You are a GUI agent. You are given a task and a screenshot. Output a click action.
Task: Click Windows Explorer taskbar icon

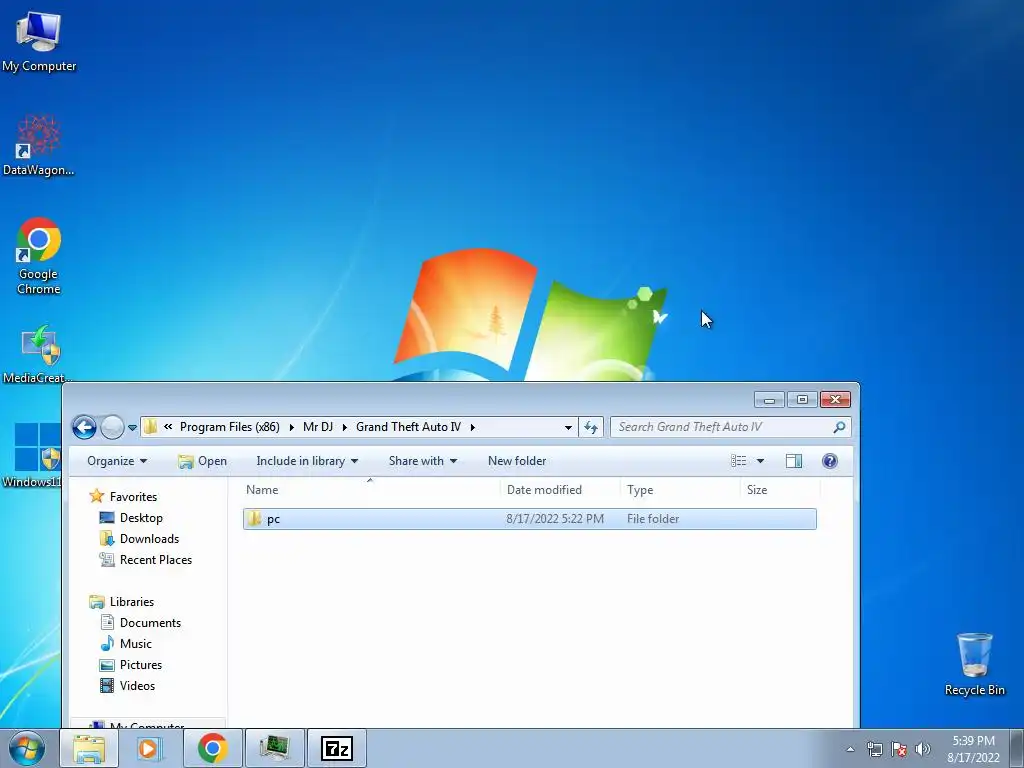[x=89, y=748]
